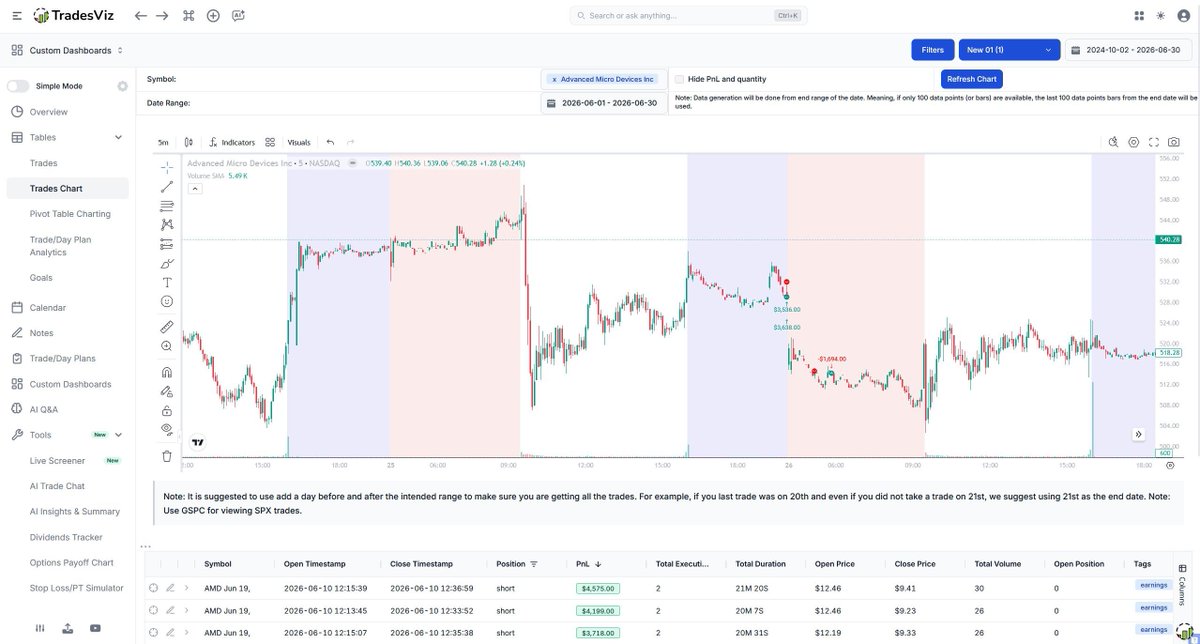Screen dimensions: 1200x644
Task: Open the user profile avatar
Action: pyautogui.click(x=1184, y=16)
